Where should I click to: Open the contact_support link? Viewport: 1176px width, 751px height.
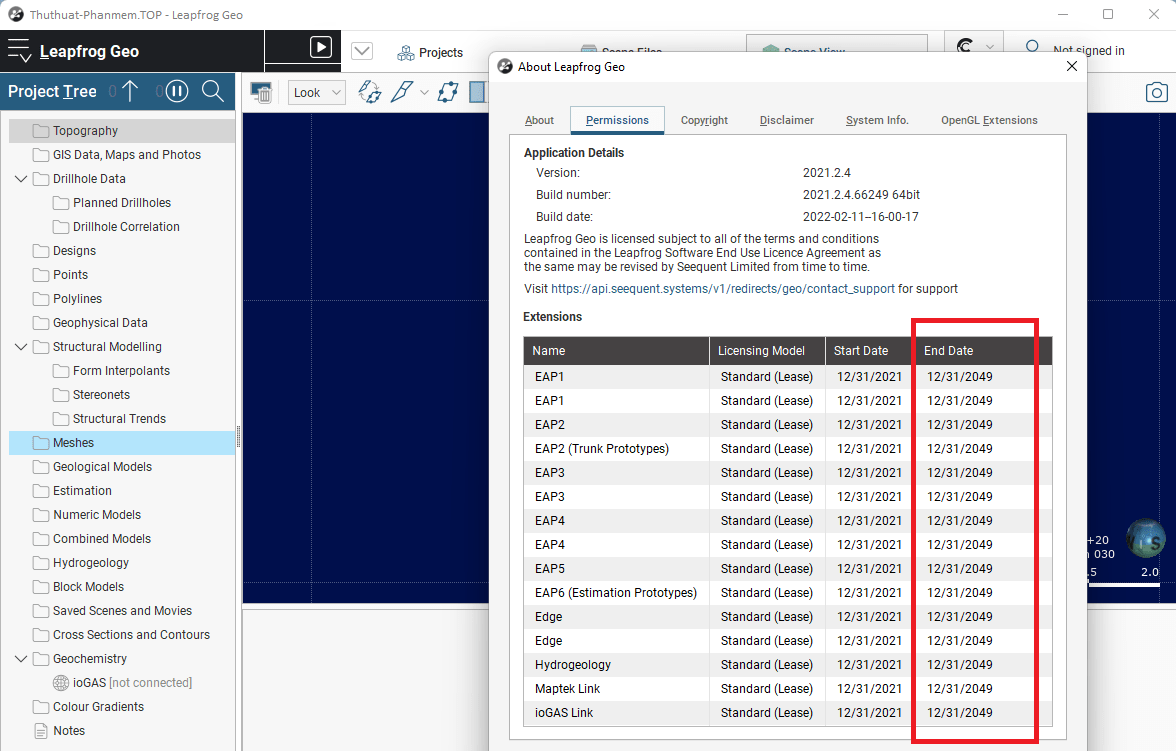[x=723, y=289]
